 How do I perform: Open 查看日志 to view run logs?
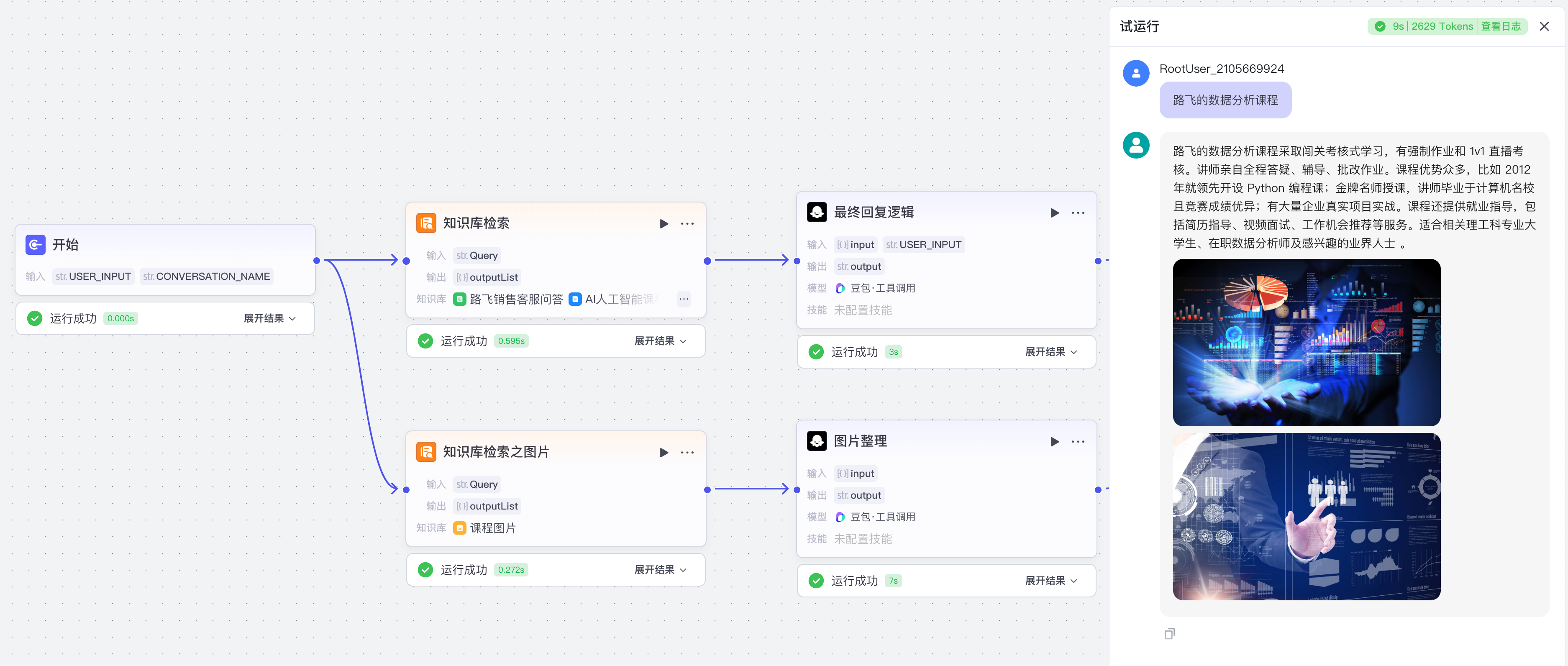pos(1501,26)
